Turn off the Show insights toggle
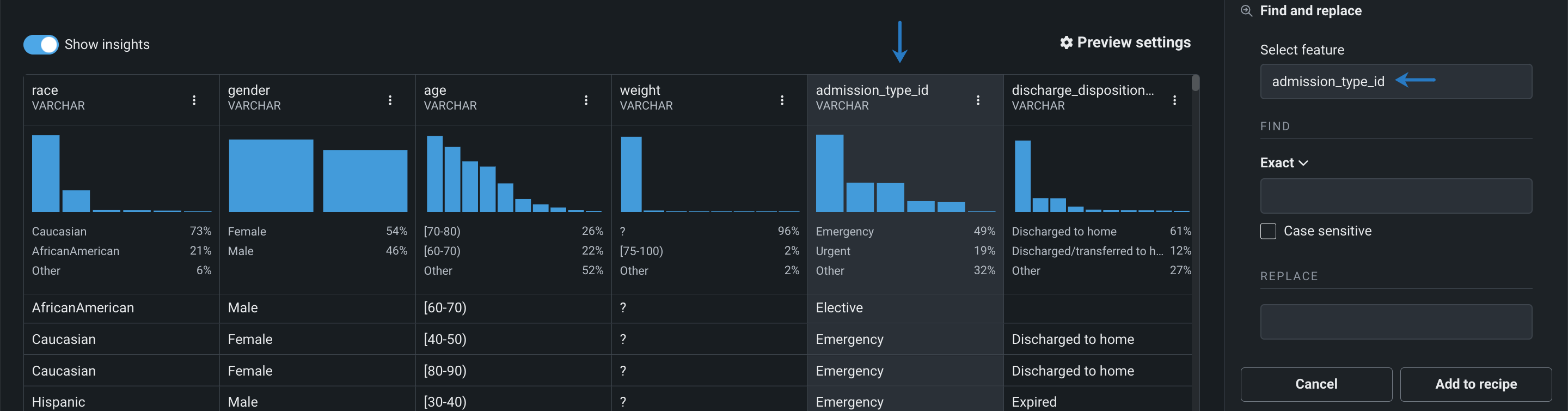Viewport: 1568px width, 411px height. (41, 45)
